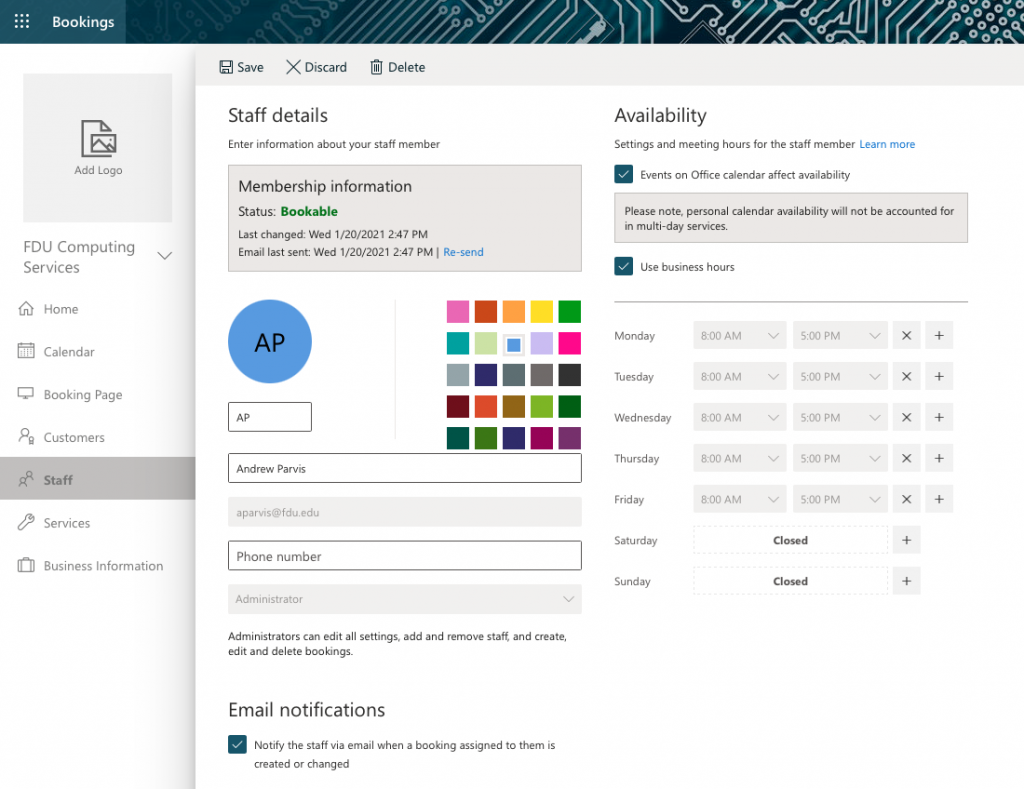1024x789 pixels.
Task: Open the app launcher grid icon
Action: point(22,22)
